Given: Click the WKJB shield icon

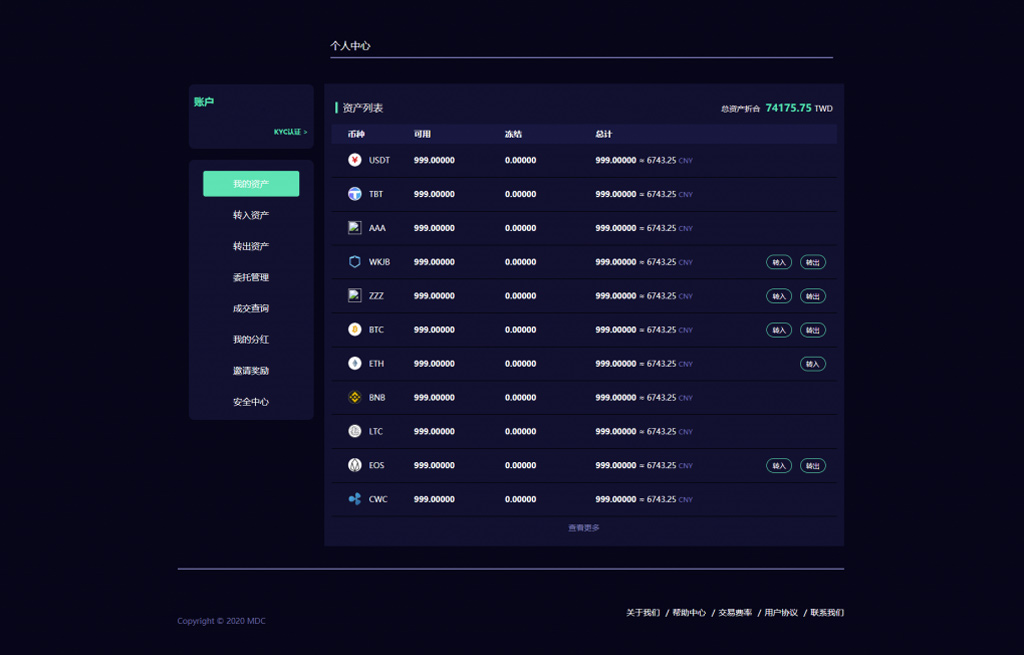Looking at the screenshot, I should tap(355, 261).
